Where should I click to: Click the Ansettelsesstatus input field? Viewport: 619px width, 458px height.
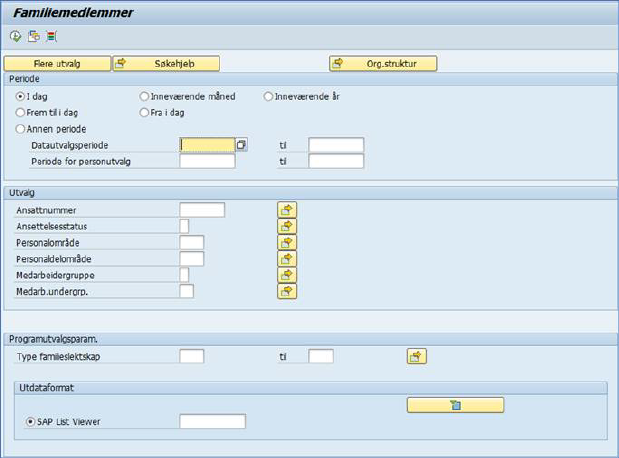(184, 226)
